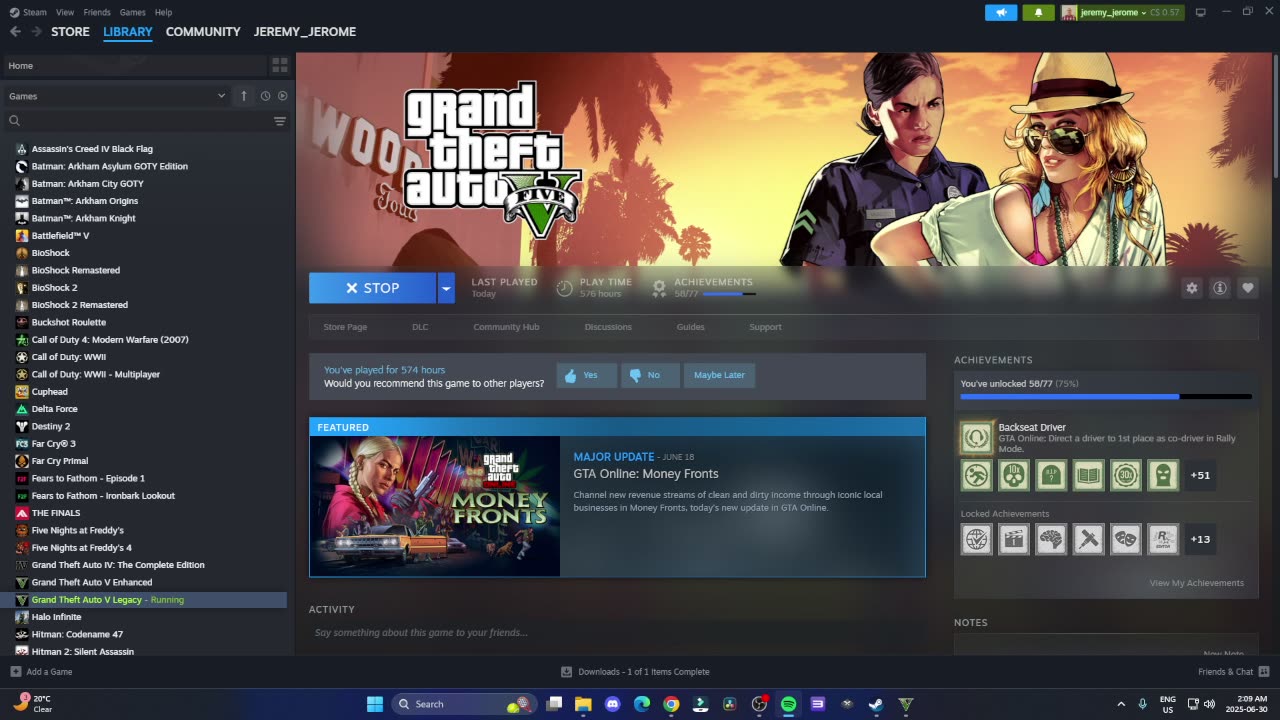Screen dimensions: 1280x720
Task: Open the Money Fronts featured thumbnail
Action: (x=435, y=506)
